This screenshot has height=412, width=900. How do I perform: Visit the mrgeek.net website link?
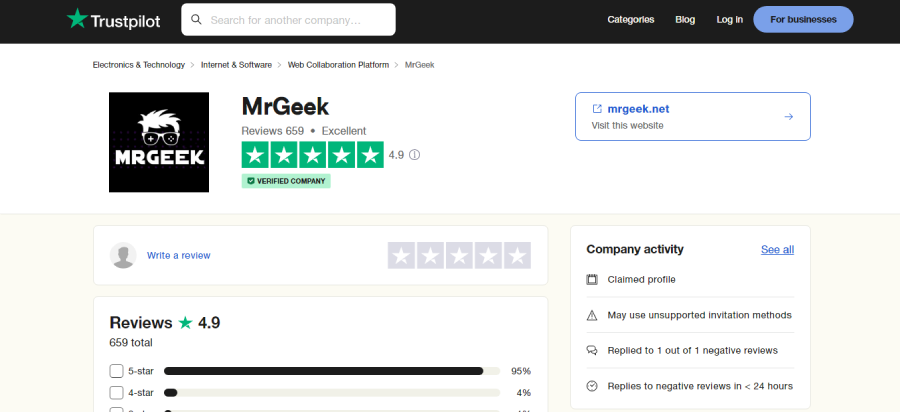tap(638, 109)
